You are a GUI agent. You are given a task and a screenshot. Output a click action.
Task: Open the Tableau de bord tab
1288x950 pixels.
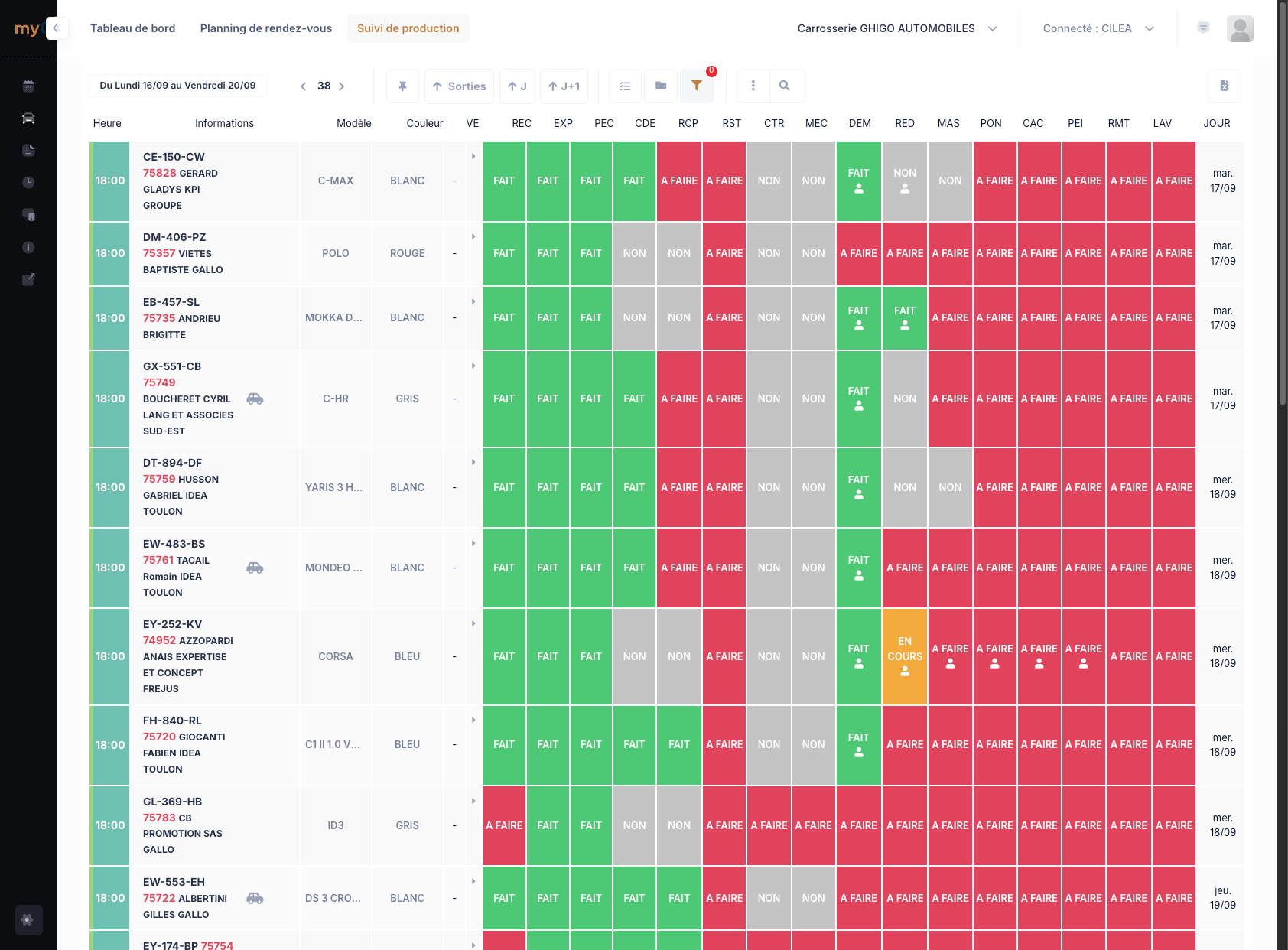click(133, 28)
